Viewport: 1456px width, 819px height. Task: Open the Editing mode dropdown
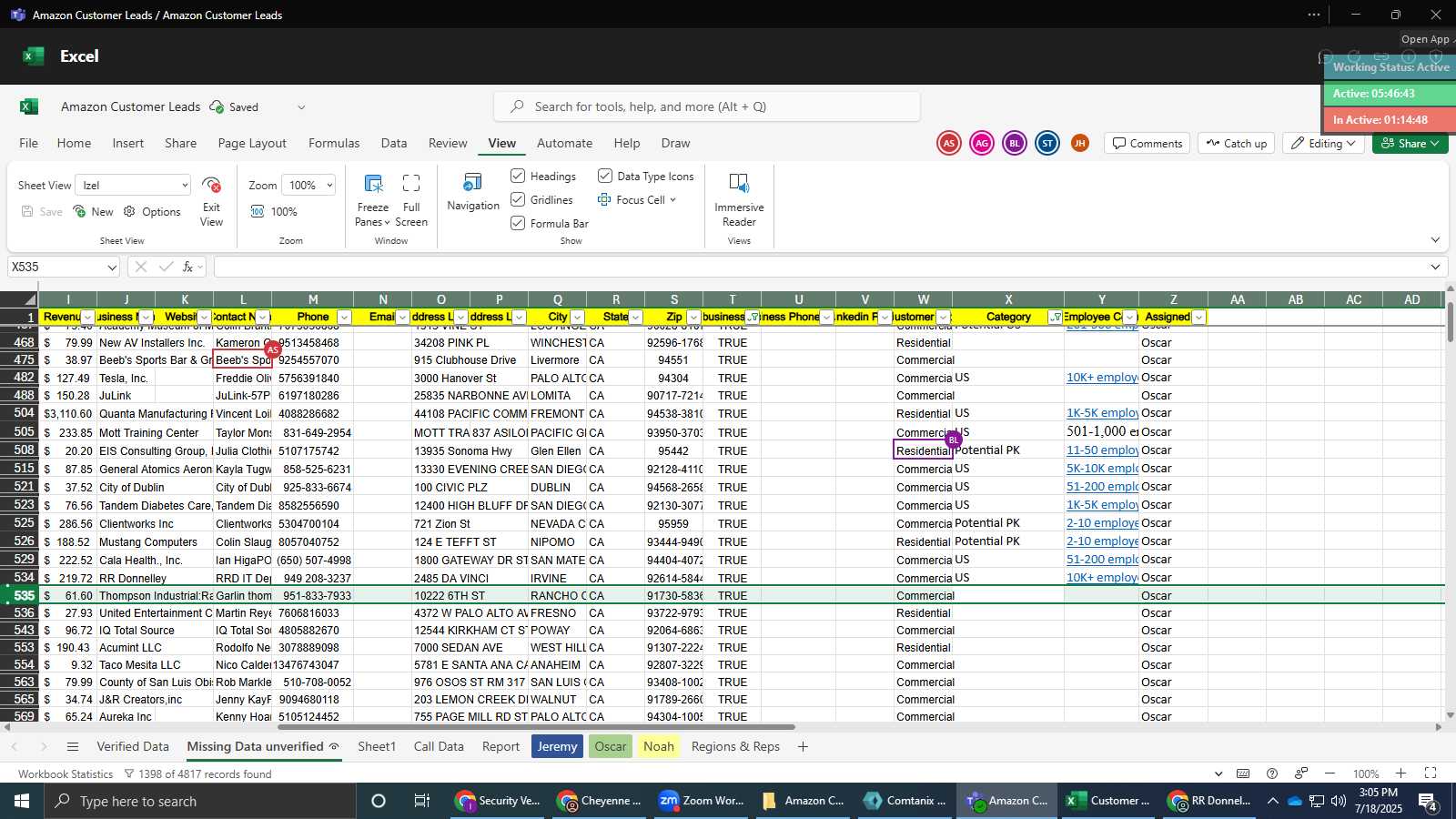click(1323, 143)
